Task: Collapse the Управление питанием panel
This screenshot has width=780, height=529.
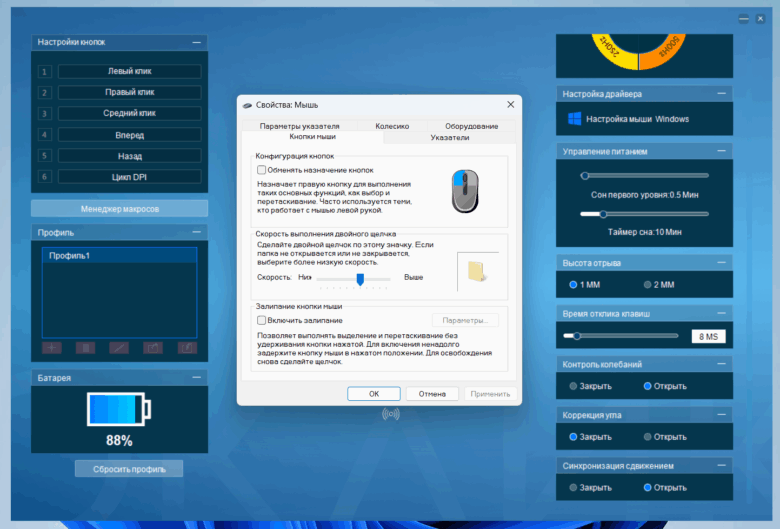Action: click(722, 151)
